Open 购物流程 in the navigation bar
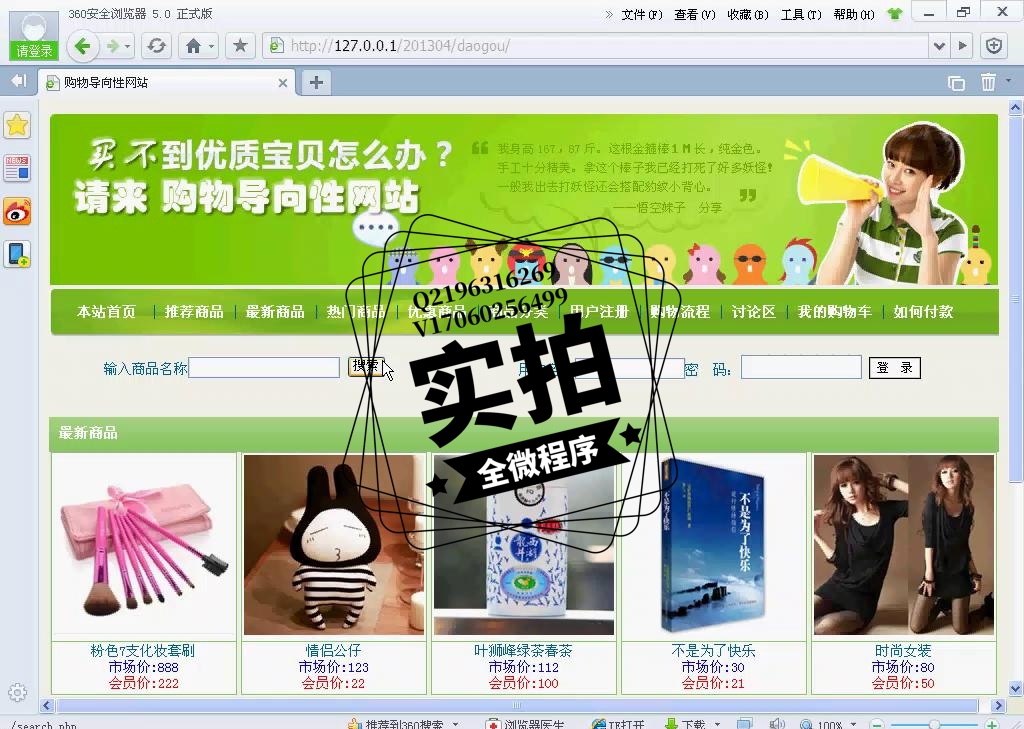Screen dimensions: 1024x729 (x=680, y=312)
